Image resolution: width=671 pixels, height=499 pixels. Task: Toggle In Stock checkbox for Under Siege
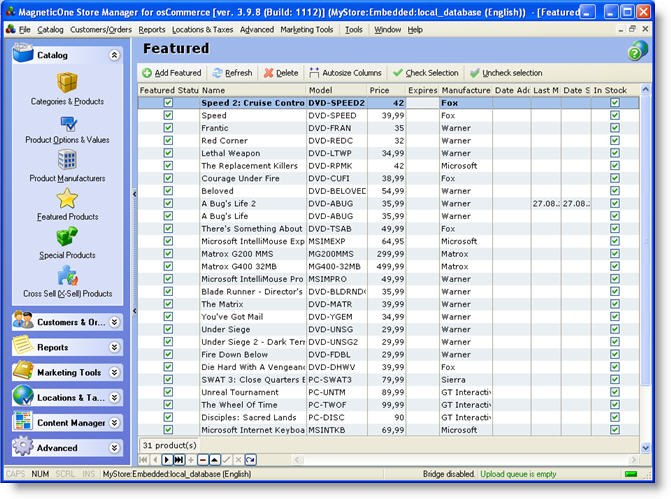click(615, 329)
